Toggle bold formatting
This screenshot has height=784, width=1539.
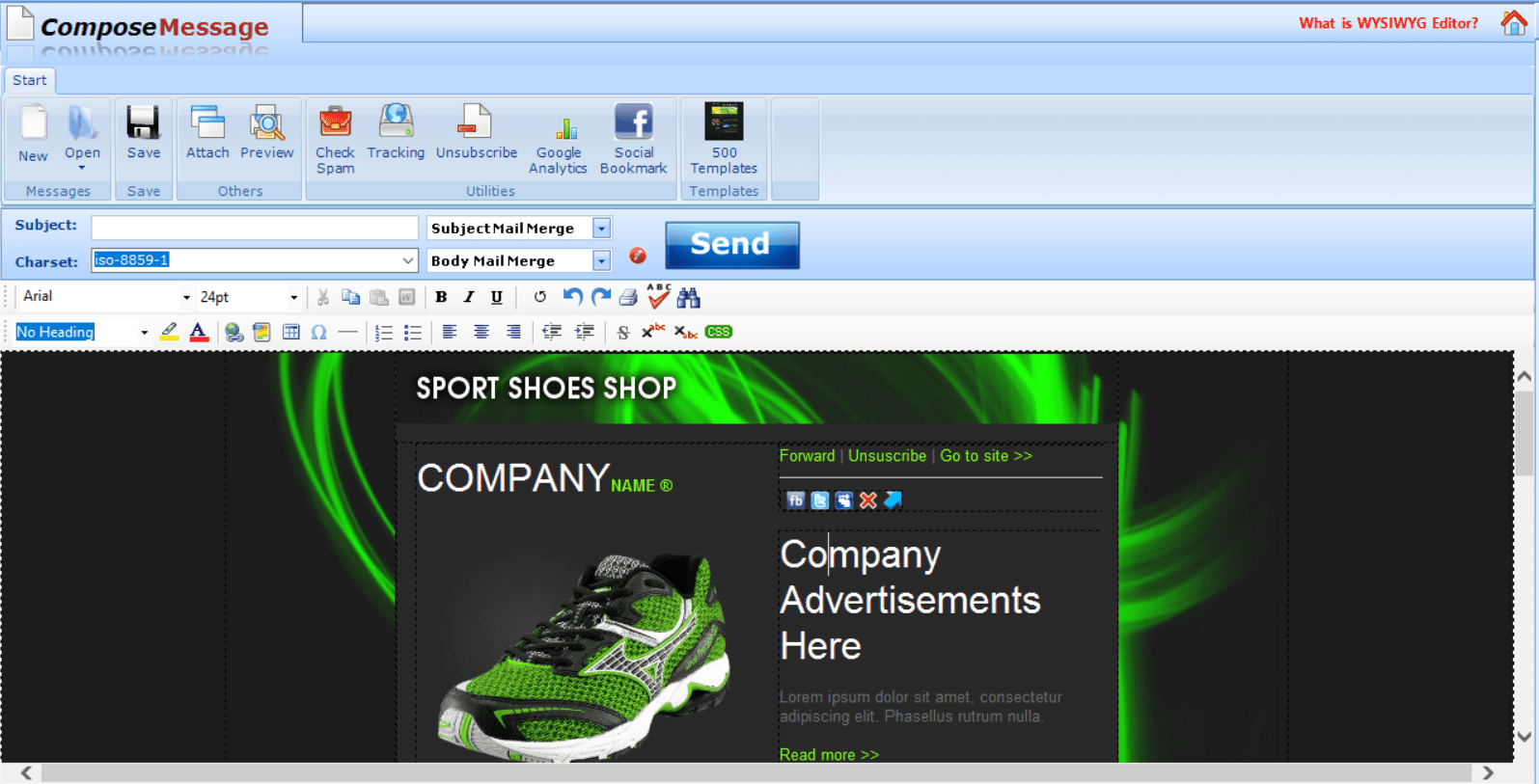[441, 297]
